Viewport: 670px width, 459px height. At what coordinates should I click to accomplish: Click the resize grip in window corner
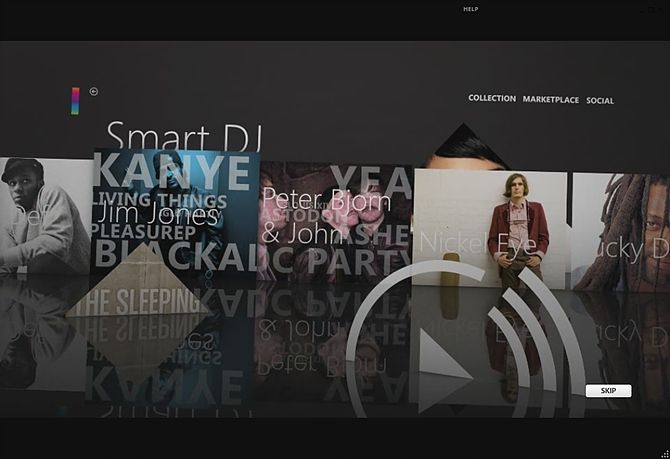[x=664, y=454]
